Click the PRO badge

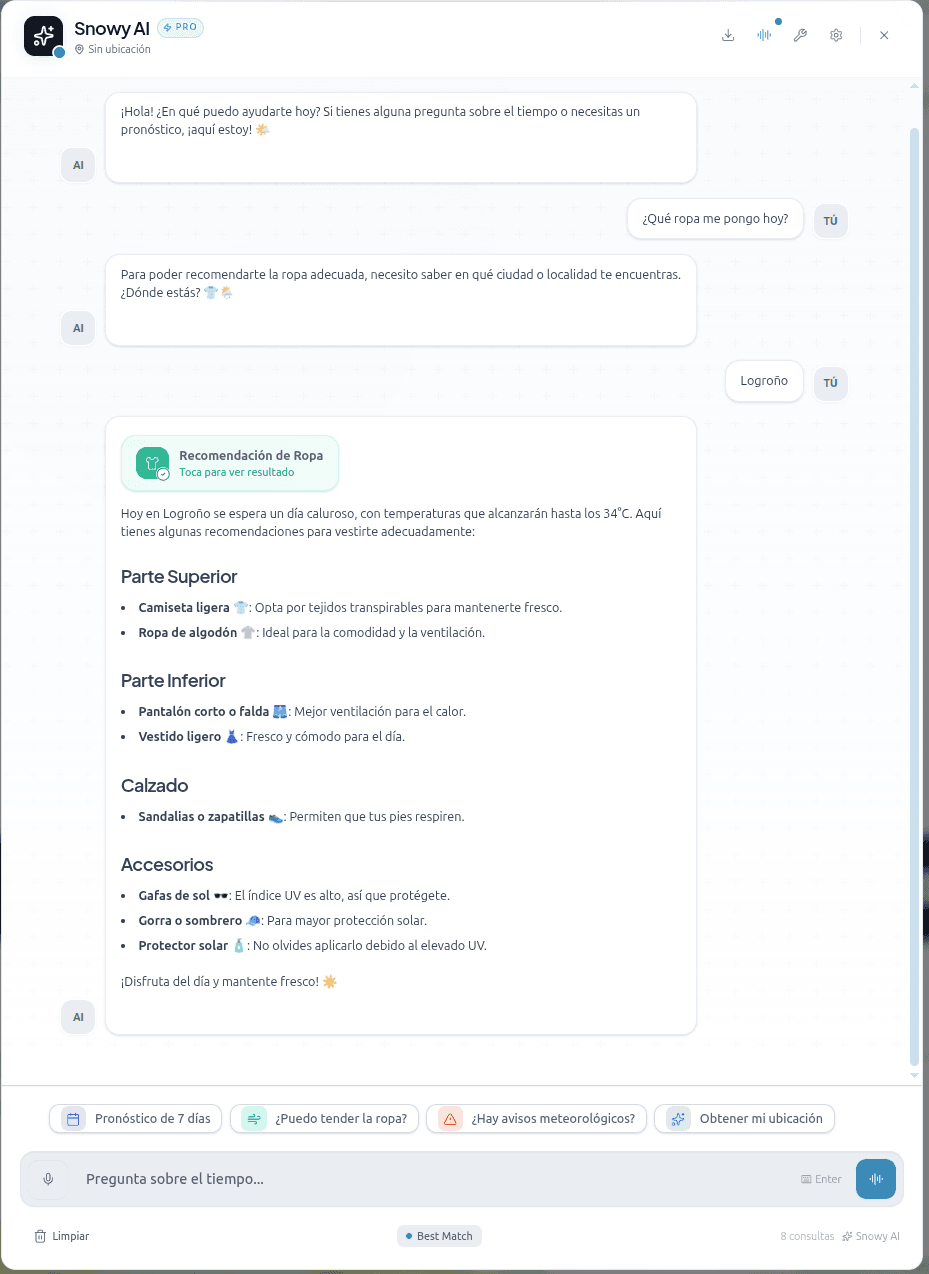pyautogui.click(x=180, y=28)
